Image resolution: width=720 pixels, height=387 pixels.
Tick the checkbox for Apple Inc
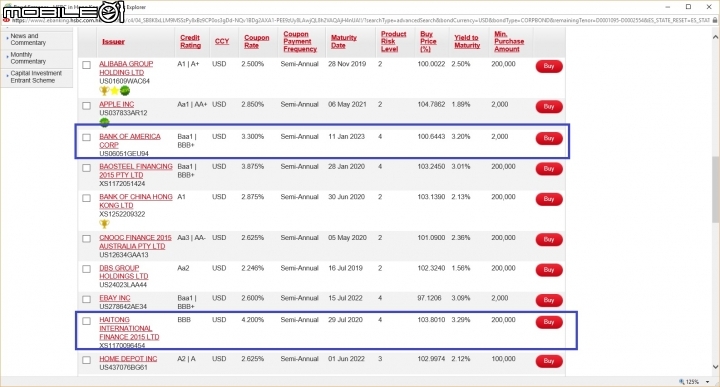(x=86, y=106)
